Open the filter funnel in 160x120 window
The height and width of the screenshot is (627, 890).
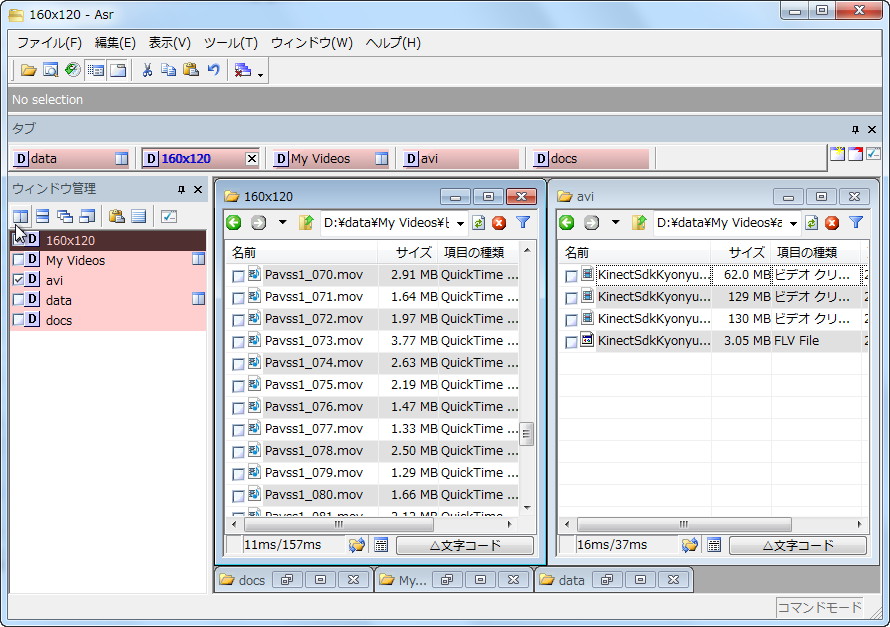[523, 223]
